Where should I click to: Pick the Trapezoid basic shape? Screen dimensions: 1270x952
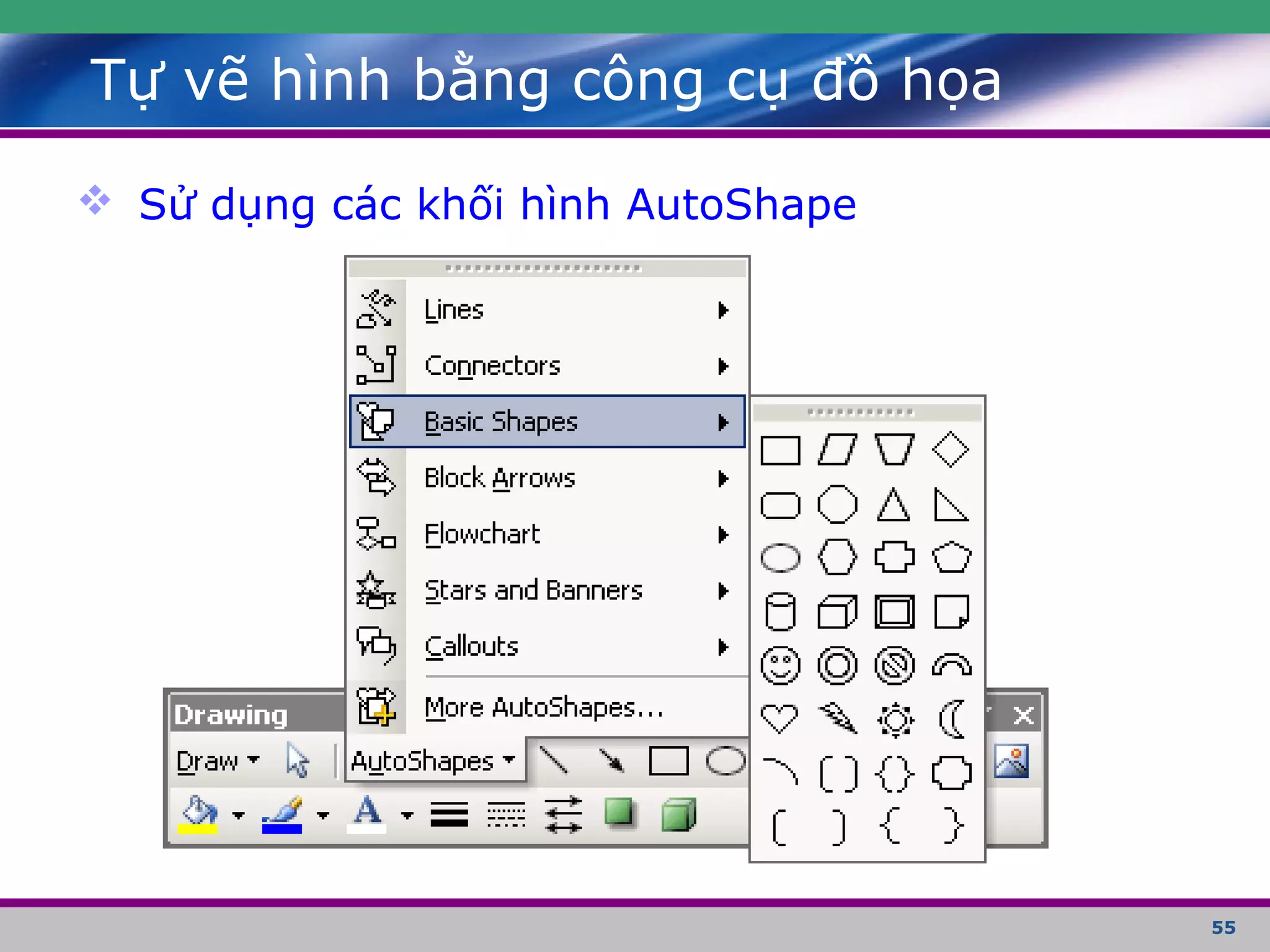click(x=894, y=449)
